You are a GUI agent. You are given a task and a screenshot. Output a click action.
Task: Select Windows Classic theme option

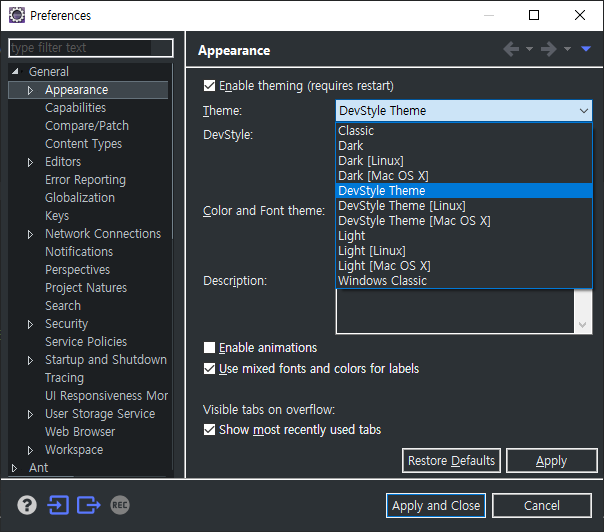[x=464, y=280]
